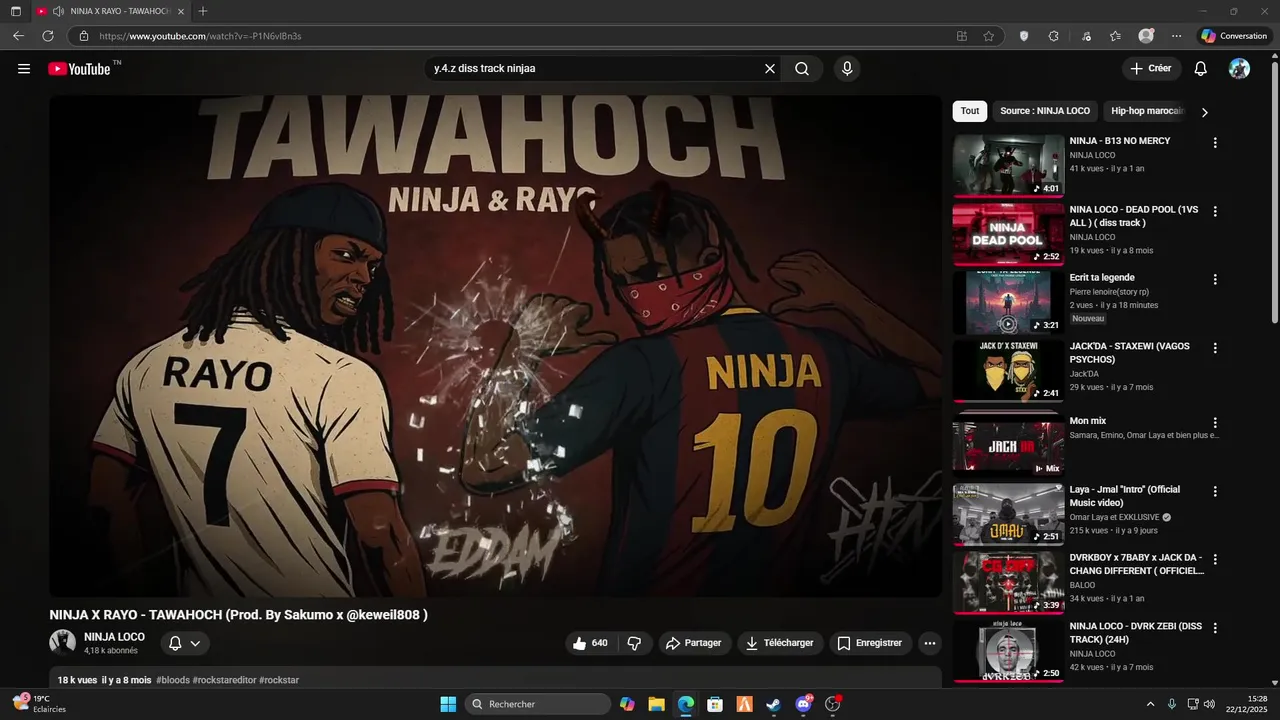Open options for NINJA LOCO - DEAD POOL

pos(1215,212)
